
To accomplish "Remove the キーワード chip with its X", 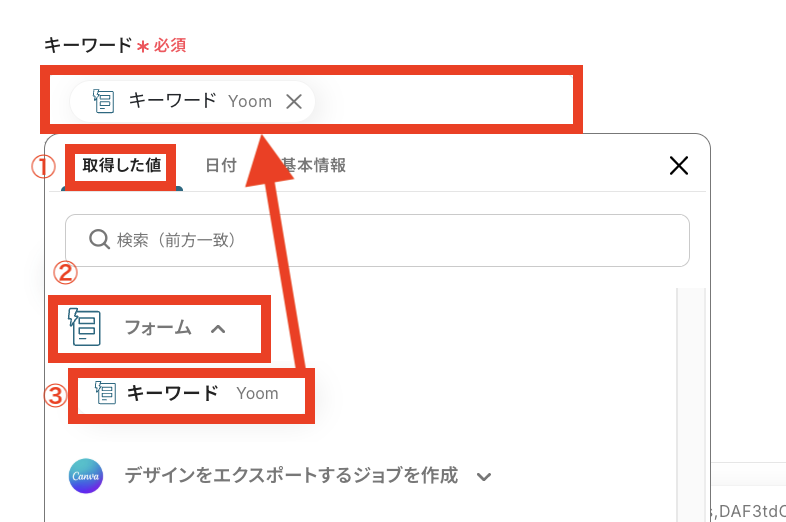I will point(294,102).
